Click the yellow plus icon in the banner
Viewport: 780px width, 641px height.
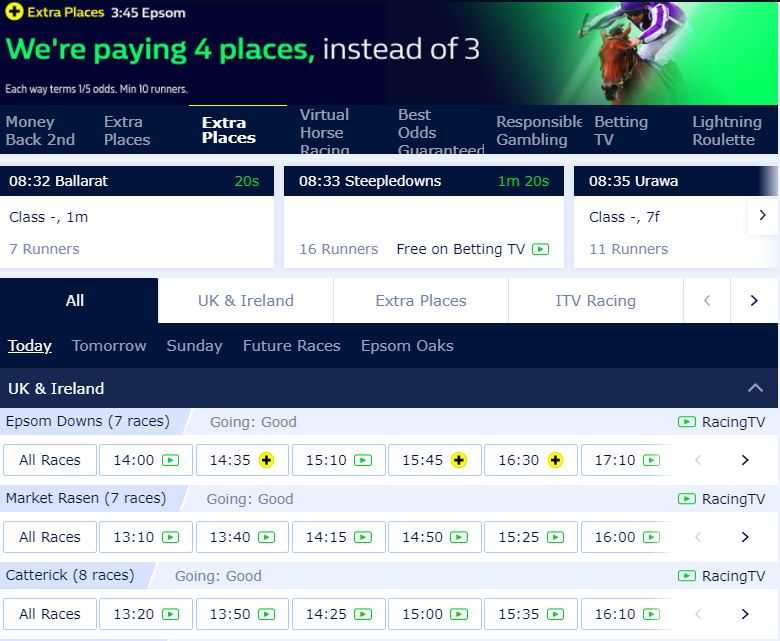click(x=14, y=11)
